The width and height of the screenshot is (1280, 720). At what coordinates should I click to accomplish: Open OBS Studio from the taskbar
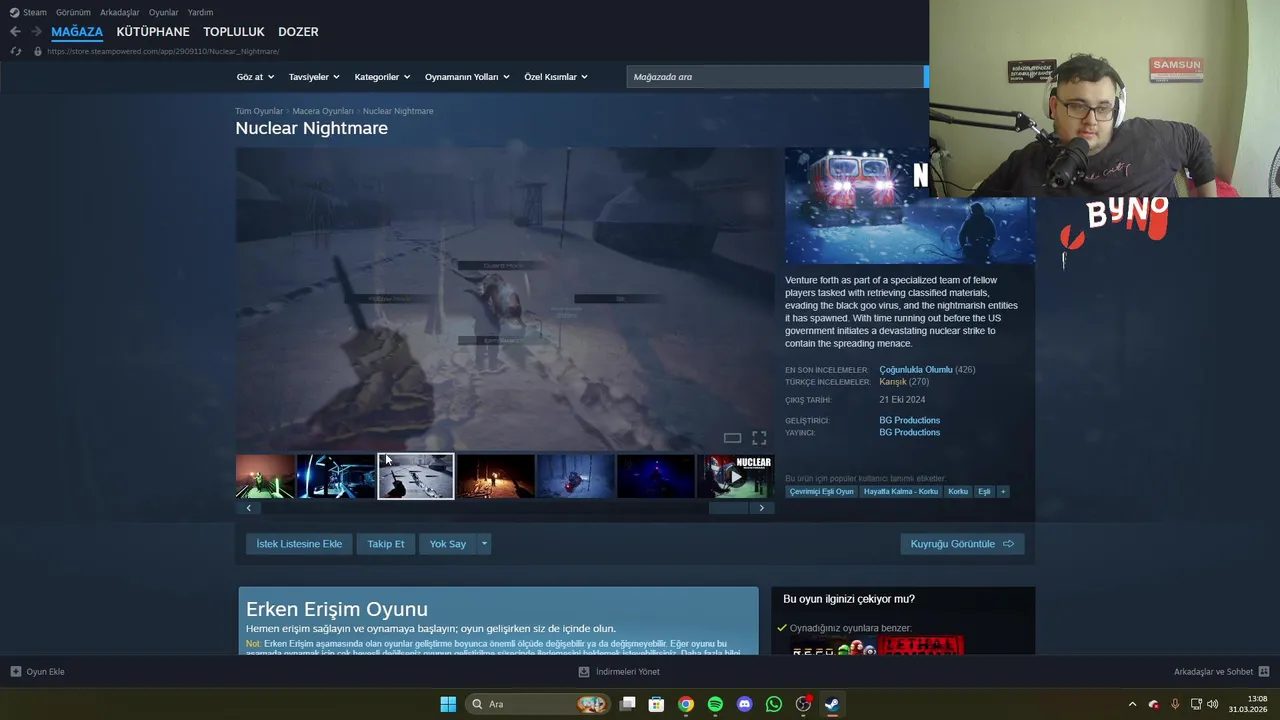(803, 704)
